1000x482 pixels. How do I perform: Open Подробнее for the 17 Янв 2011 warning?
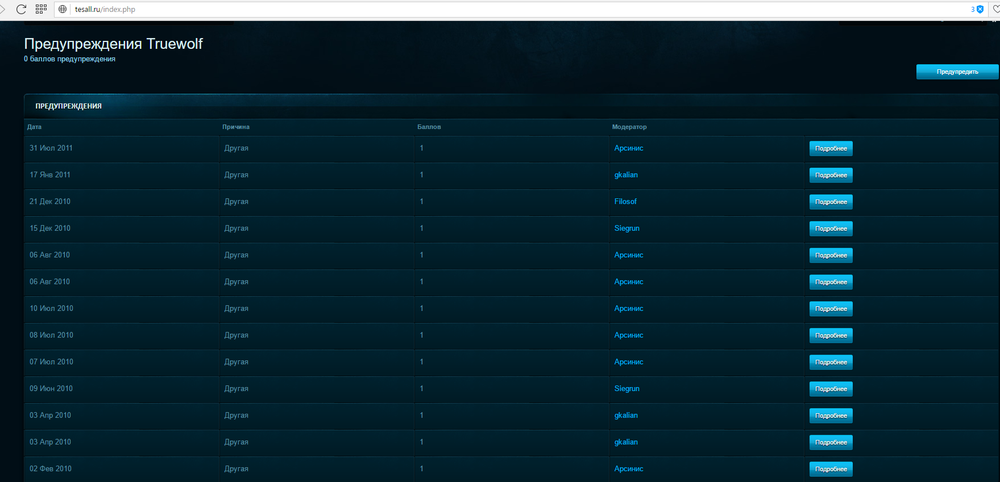(x=831, y=175)
